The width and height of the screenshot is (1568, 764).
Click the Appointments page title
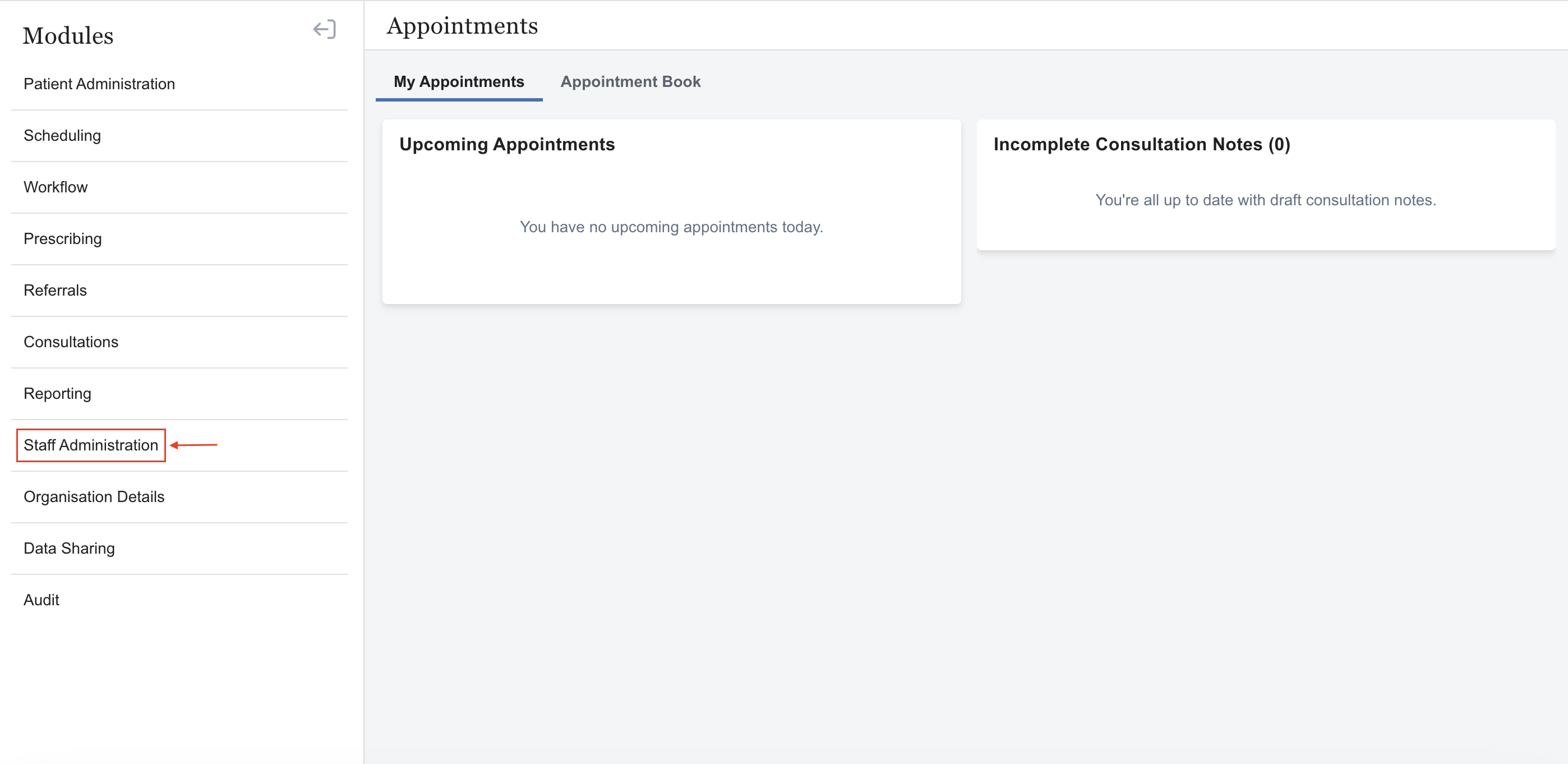[x=462, y=26]
